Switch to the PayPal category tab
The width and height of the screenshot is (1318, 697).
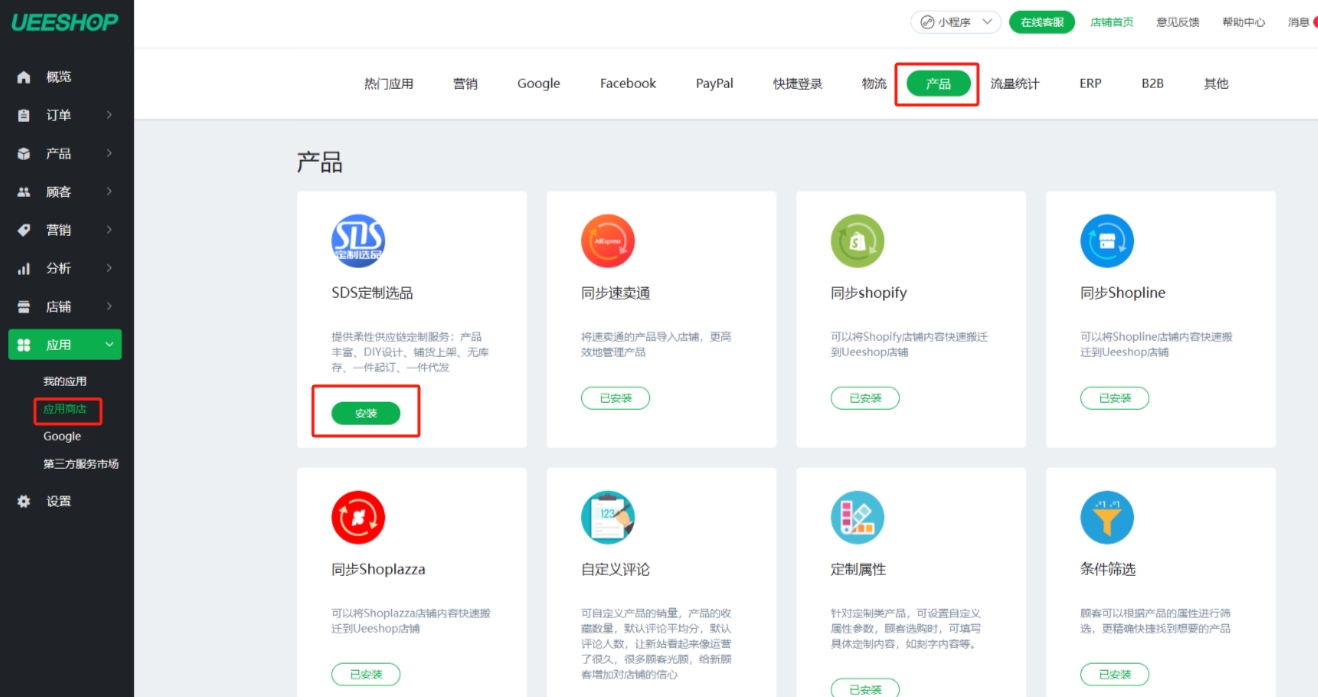pos(715,84)
